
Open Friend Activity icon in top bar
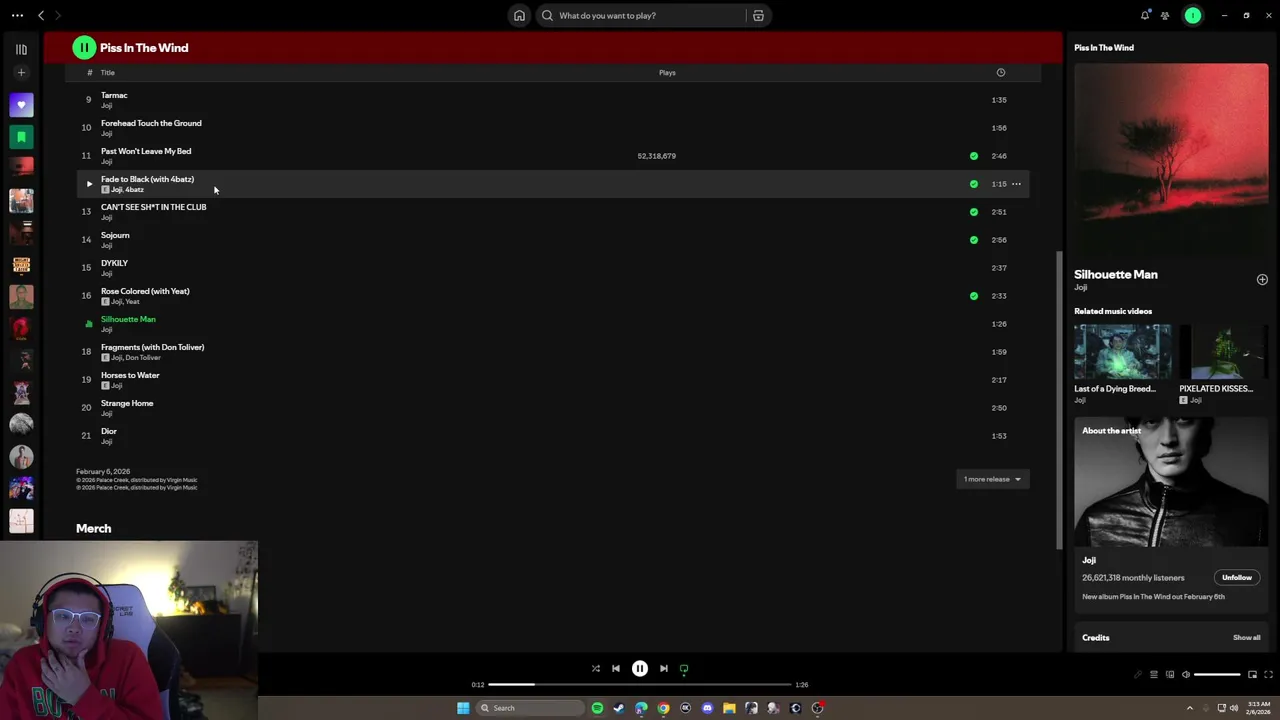[1165, 15]
